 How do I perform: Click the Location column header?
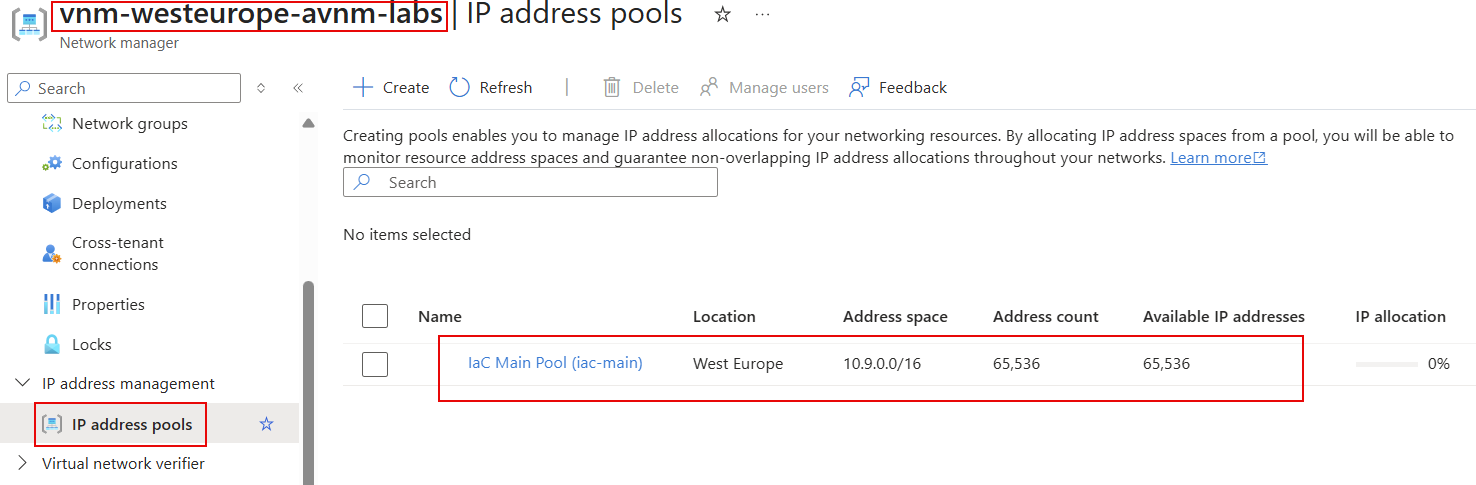(724, 316)
